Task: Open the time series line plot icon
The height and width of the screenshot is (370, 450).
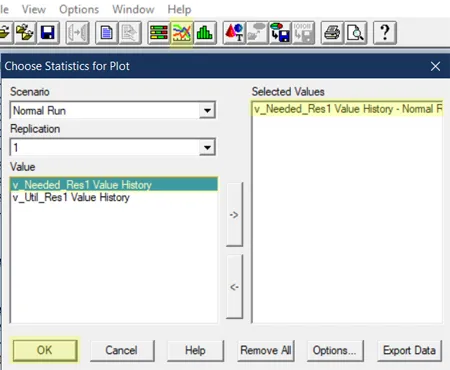Action: [x=181, y=33]
